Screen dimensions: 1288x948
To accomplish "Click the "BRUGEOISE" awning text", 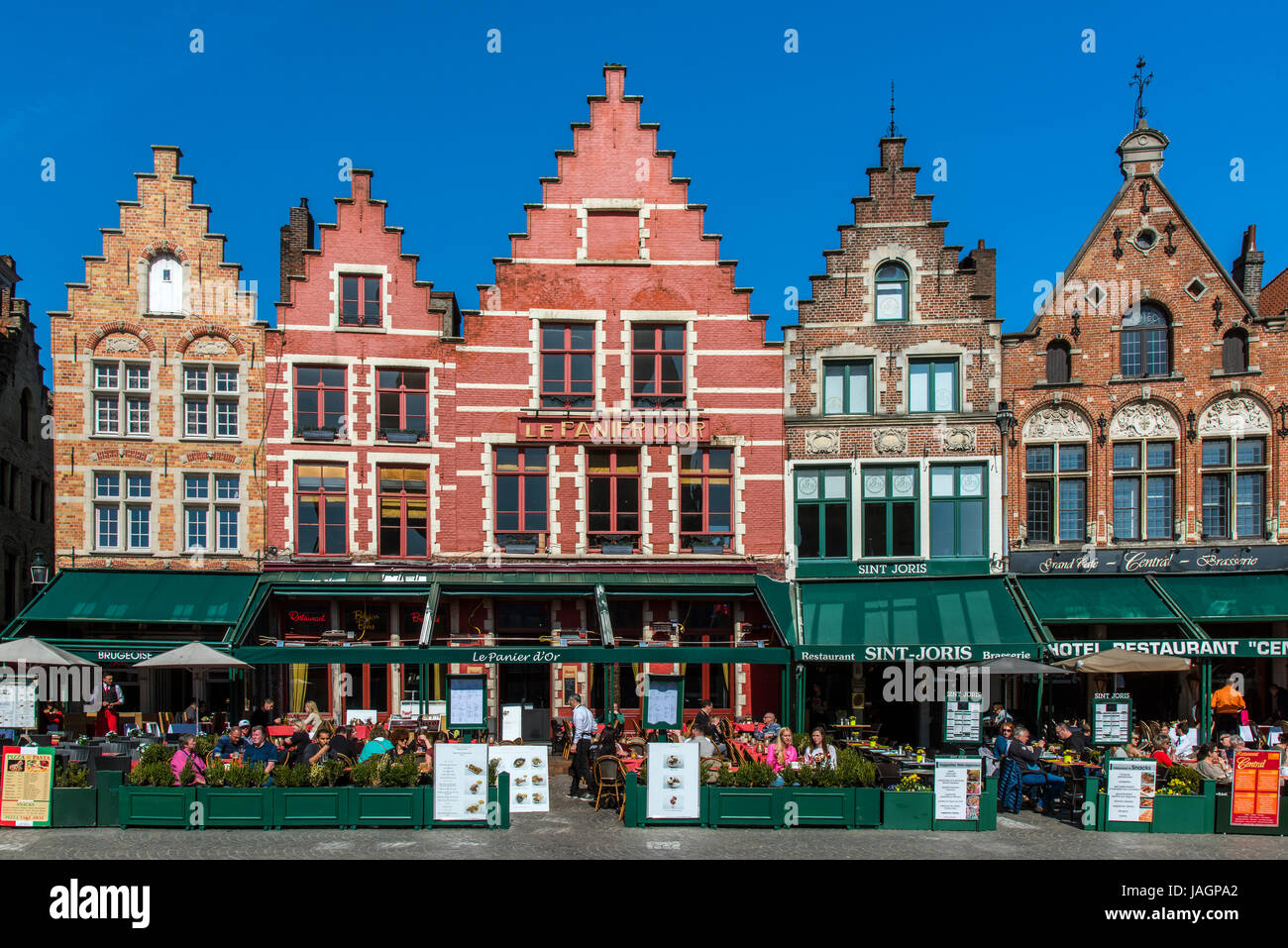I will pos(125,656).
